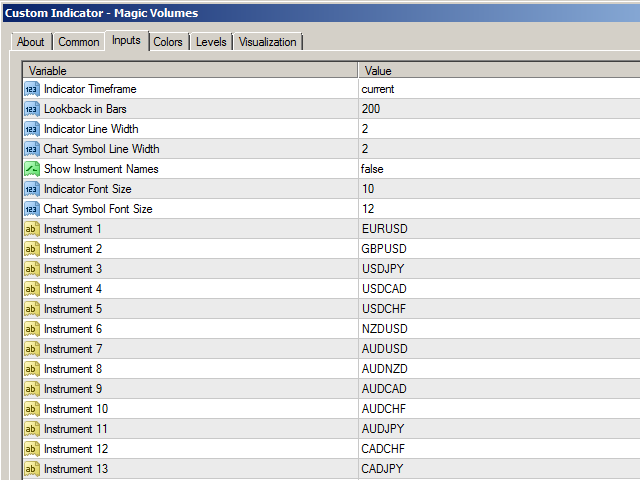This screenshot has width=640, height=480.
Task: Select the 'Chart Symbol Font Size' variable name
Action: [98, 209]
